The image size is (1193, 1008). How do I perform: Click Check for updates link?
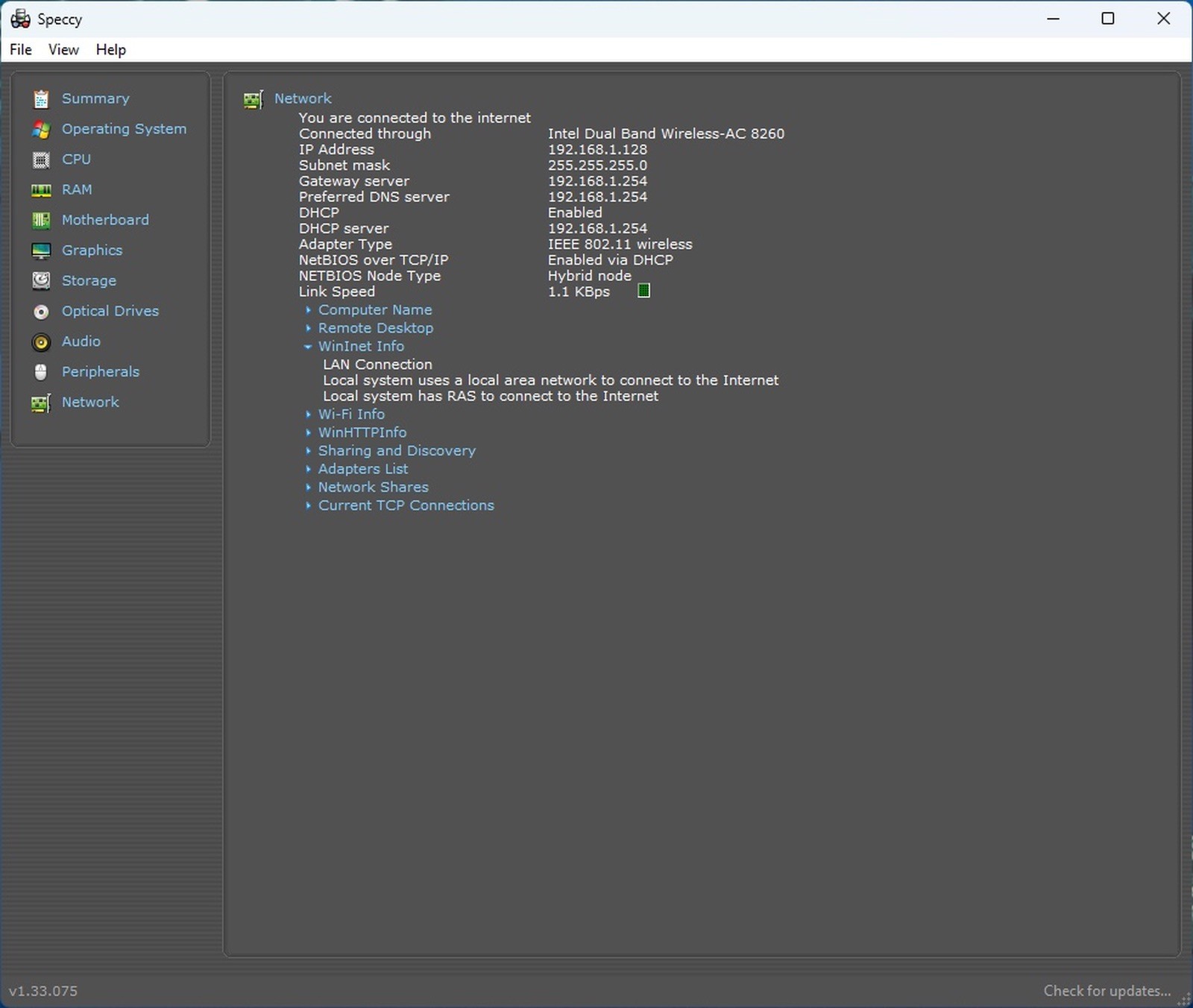1107,991
